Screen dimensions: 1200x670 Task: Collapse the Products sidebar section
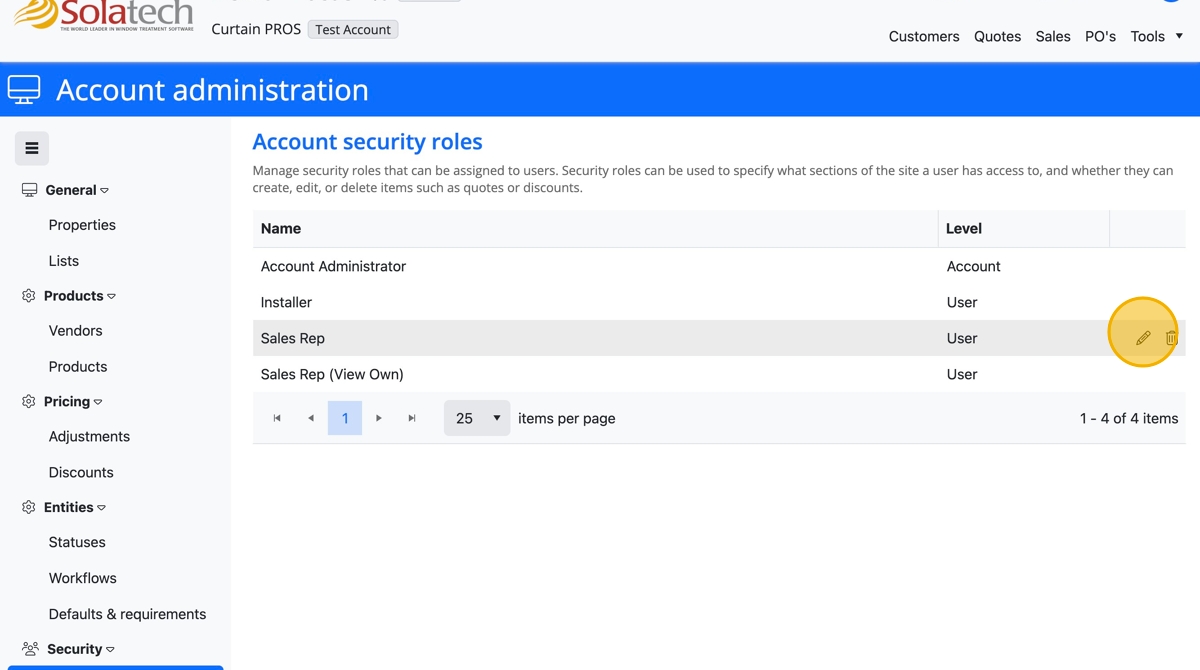[x=73, y=296]
